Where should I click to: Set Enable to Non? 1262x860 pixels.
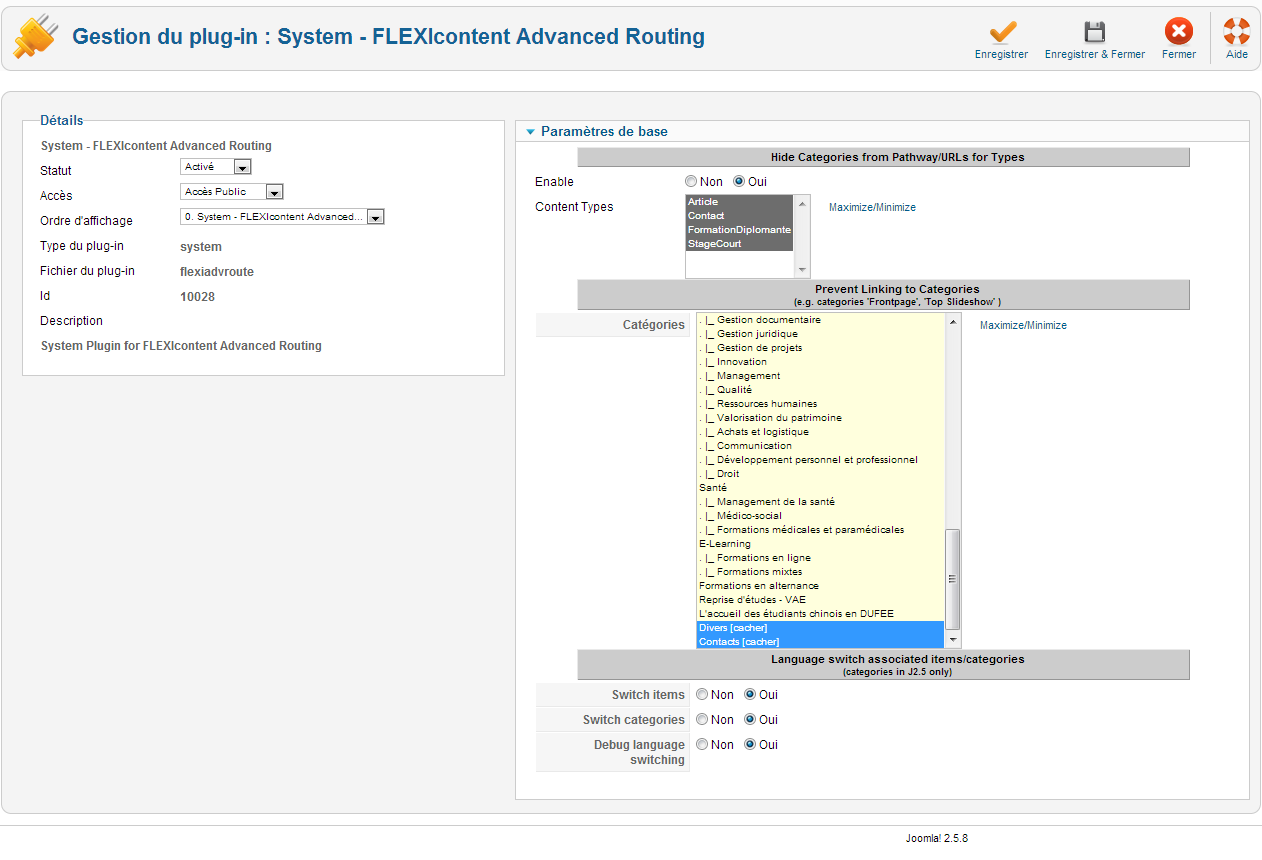point(691,182)
